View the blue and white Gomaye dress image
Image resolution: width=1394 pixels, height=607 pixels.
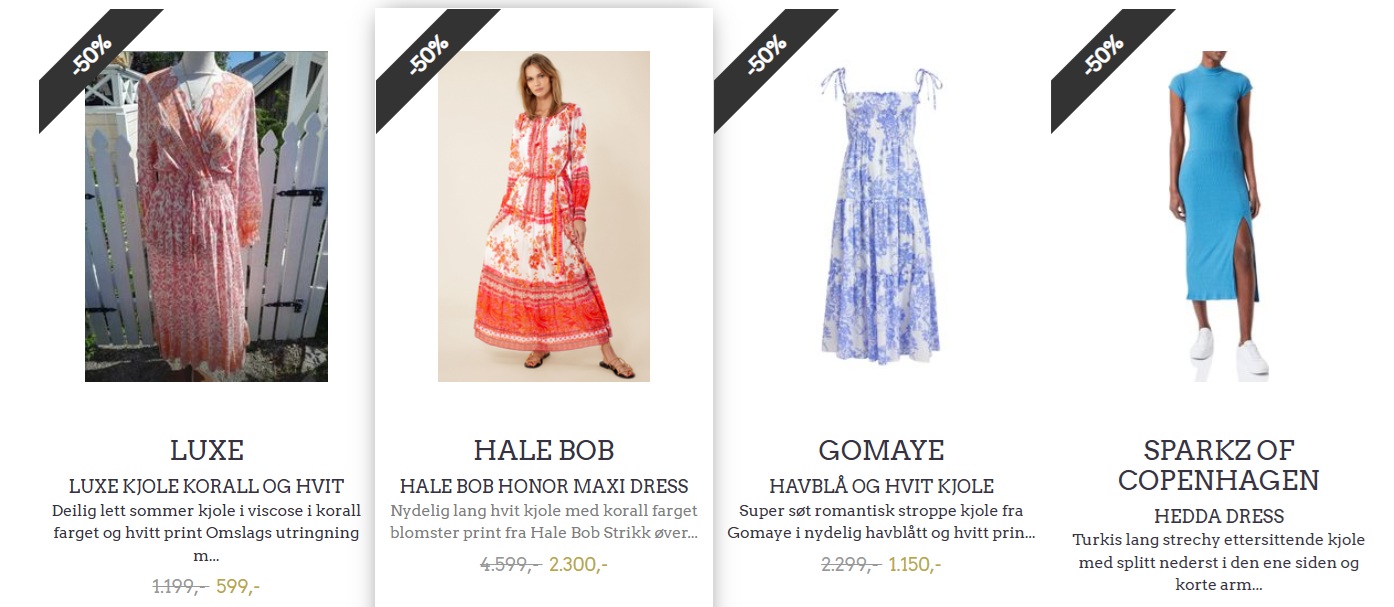(881, 216)
